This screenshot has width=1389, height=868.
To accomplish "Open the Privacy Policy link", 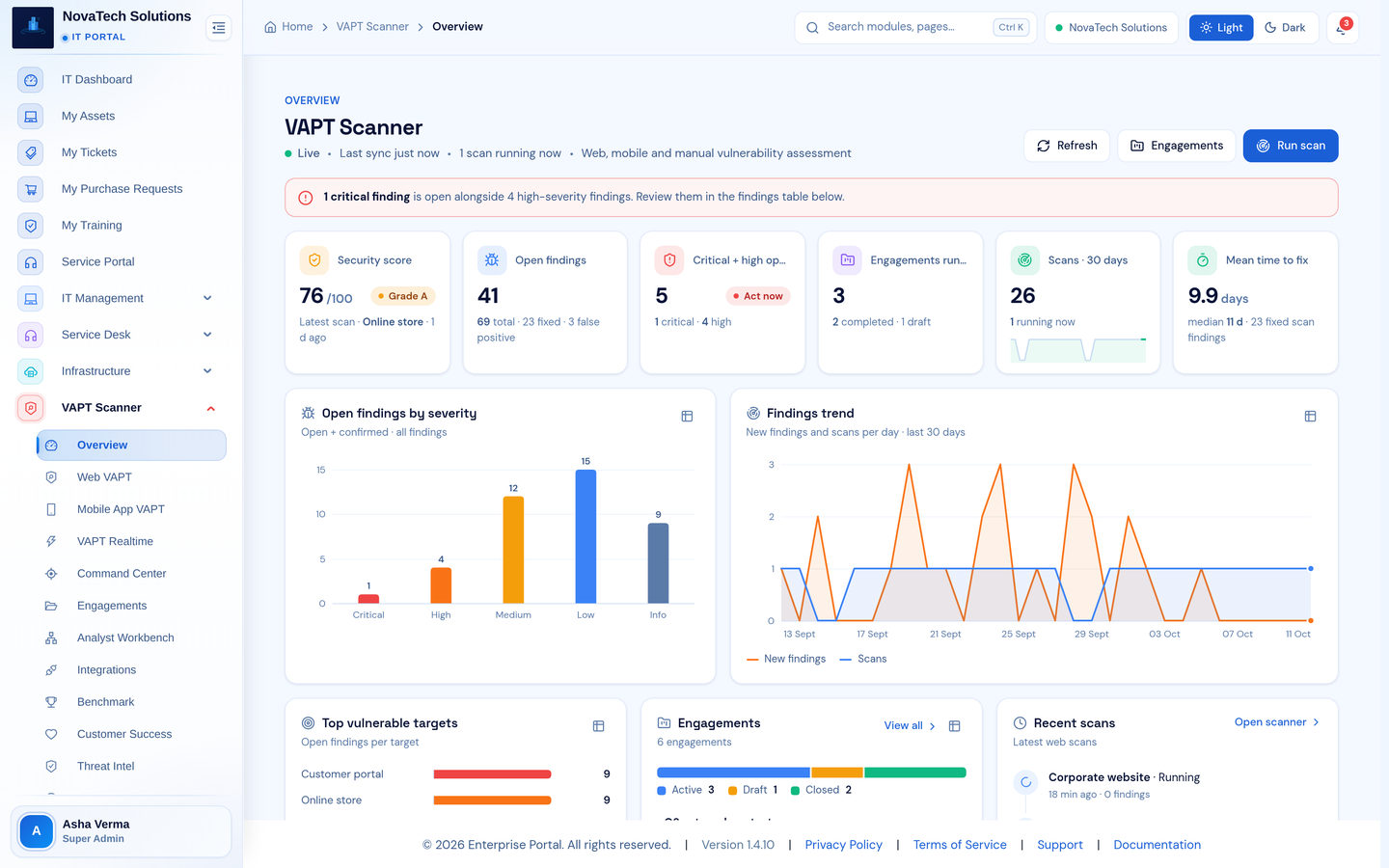I will click(x=843, y=845).
